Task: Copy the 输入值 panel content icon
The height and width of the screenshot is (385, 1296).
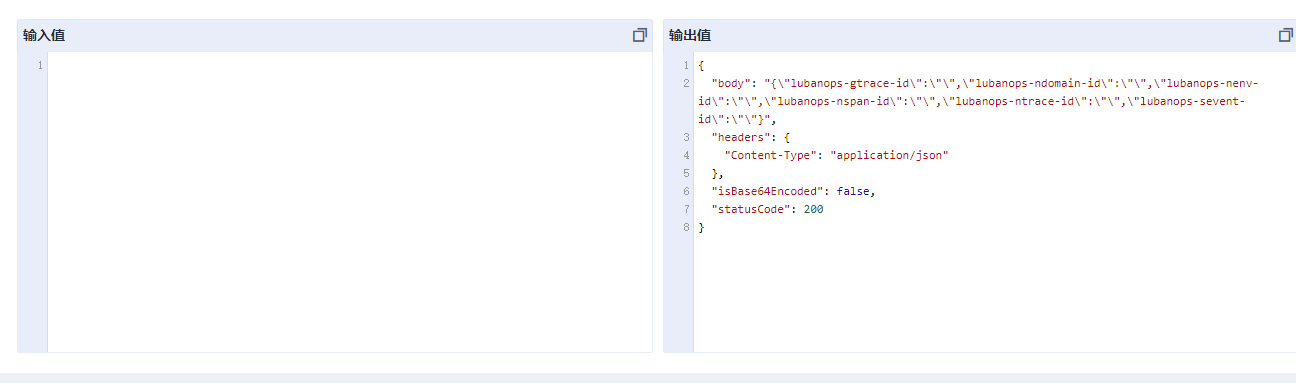Action: [640, 35]
